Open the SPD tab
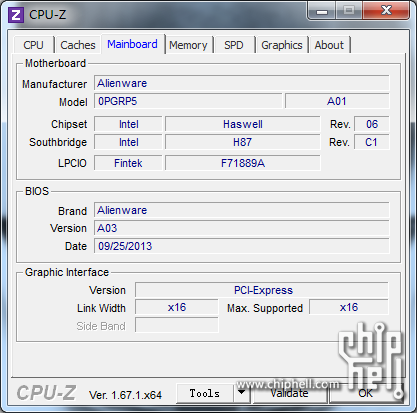This screenshot has width=417, height=413. point(234,45)
